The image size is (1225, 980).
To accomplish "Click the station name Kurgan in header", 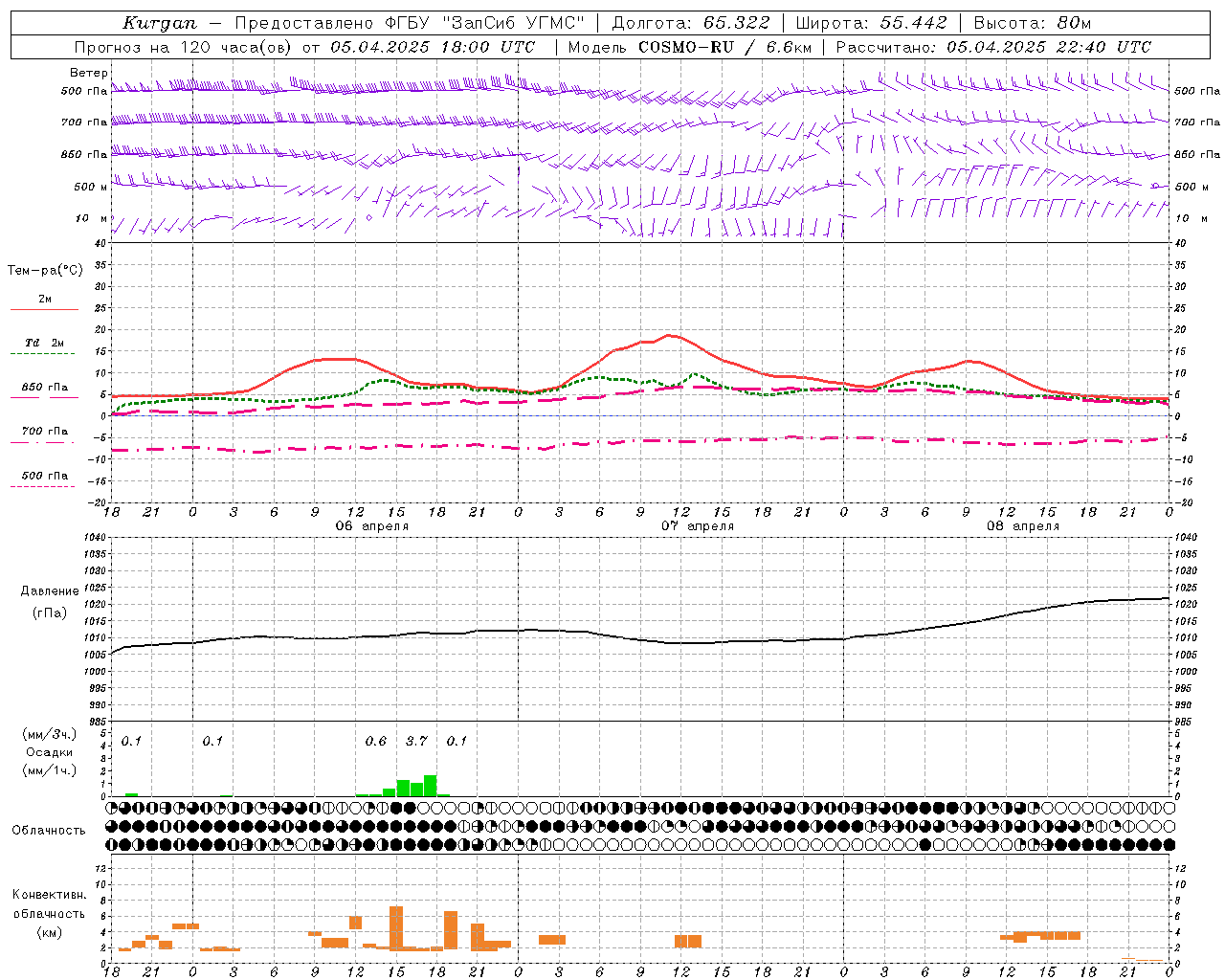I will click(x=160, y=23).
